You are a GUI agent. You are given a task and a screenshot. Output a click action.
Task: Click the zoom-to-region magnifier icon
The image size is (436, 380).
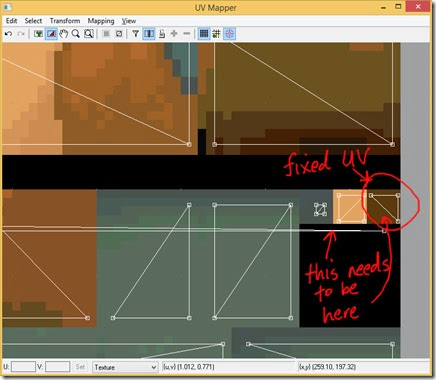tap(88, 34)
